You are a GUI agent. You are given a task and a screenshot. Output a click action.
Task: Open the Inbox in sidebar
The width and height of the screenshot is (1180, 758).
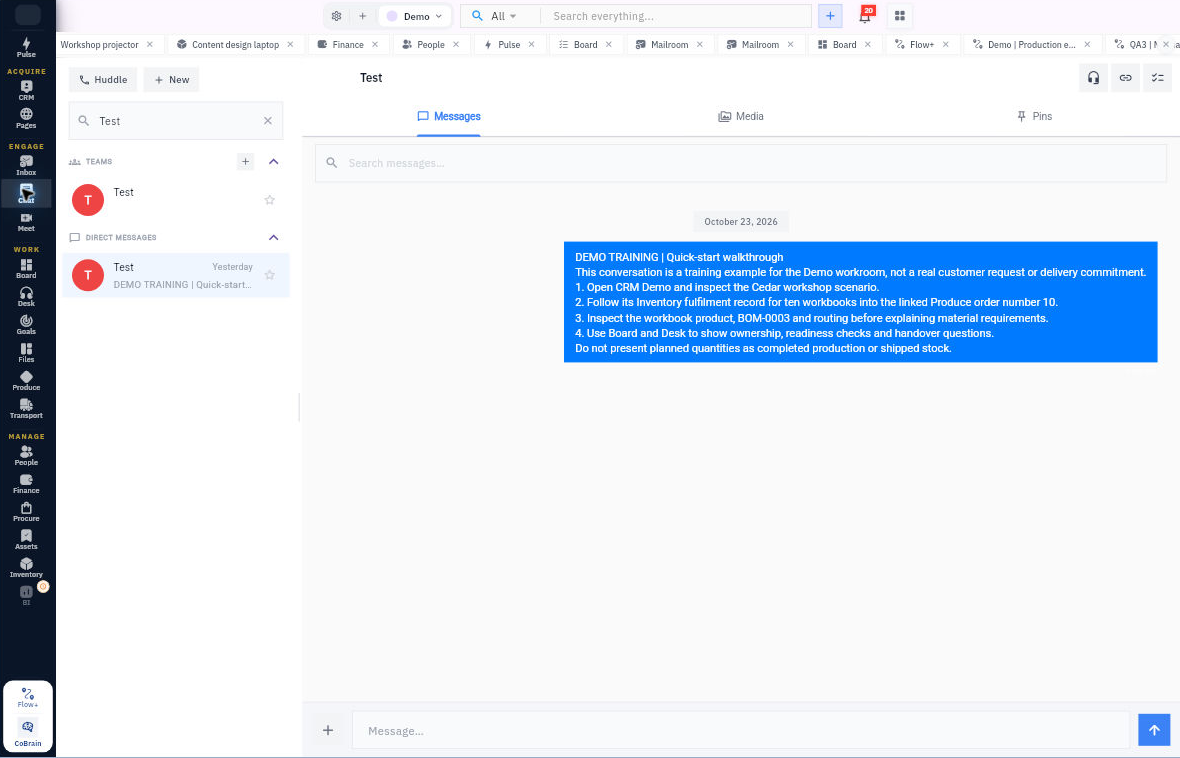coord(26,165)
